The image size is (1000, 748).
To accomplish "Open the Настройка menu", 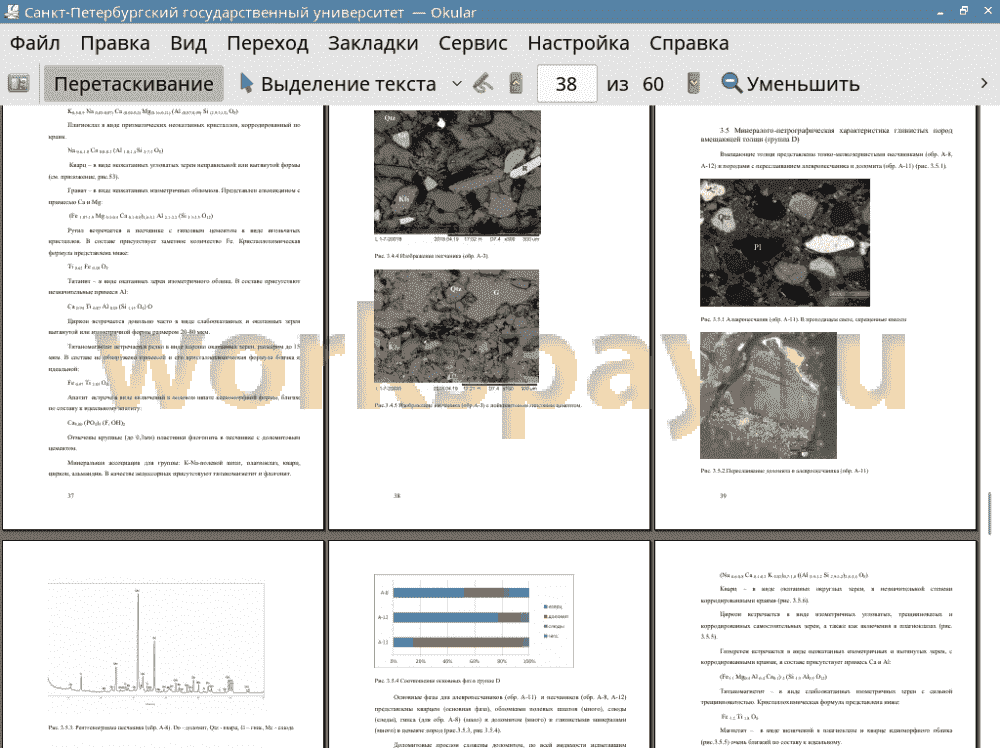I will 578,43.
